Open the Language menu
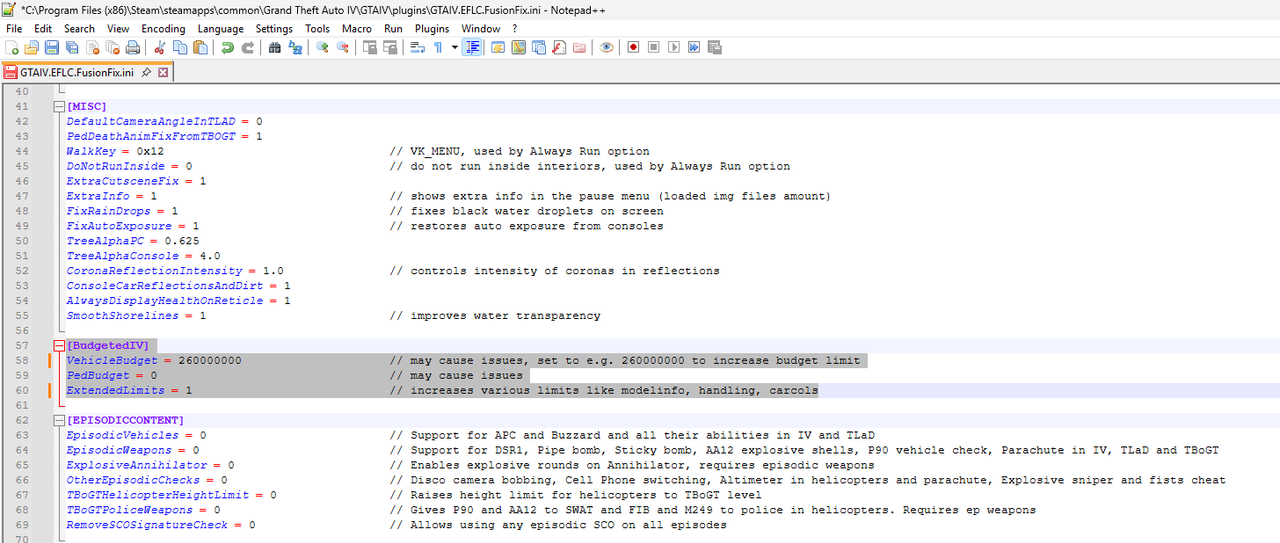The image size is (1280, 543). click(220, 29)
